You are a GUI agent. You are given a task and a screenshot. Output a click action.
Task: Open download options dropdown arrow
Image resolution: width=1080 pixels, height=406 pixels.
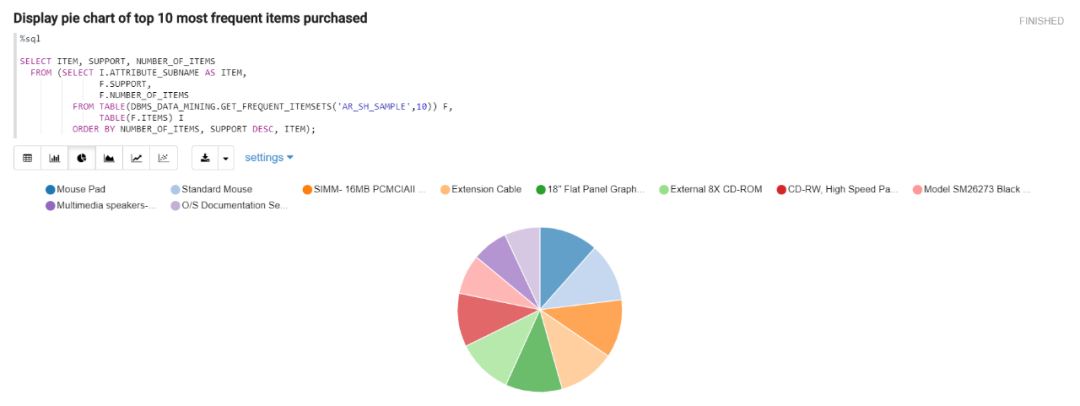[x=226, y=158]
